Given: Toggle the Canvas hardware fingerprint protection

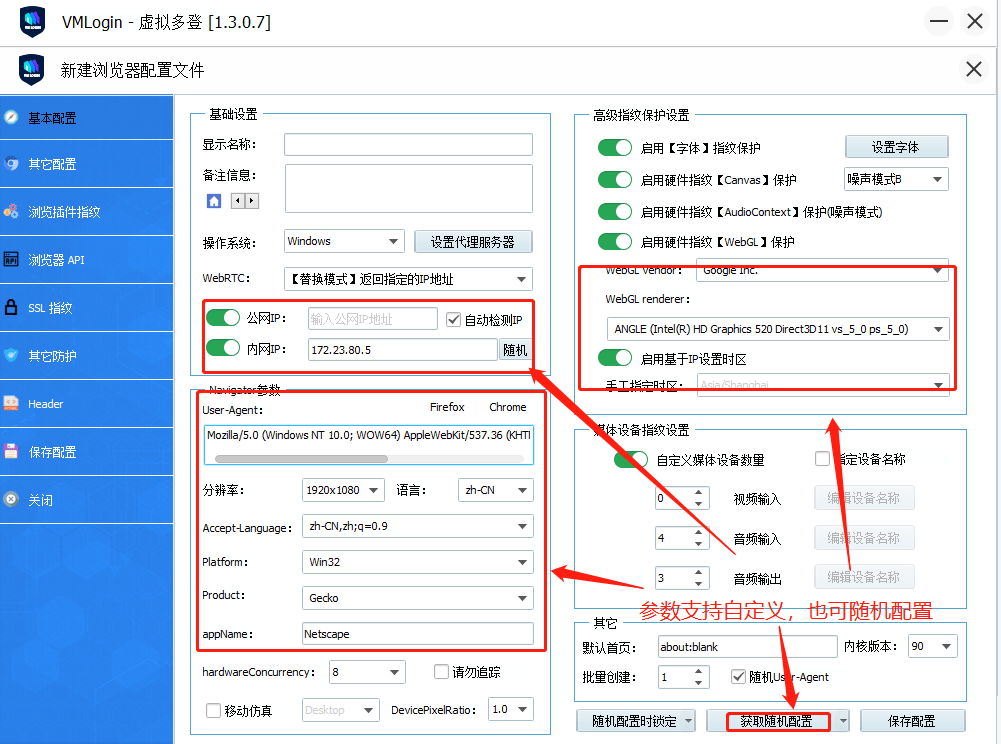Looking at the screenshot, I should tap(615, 179).
